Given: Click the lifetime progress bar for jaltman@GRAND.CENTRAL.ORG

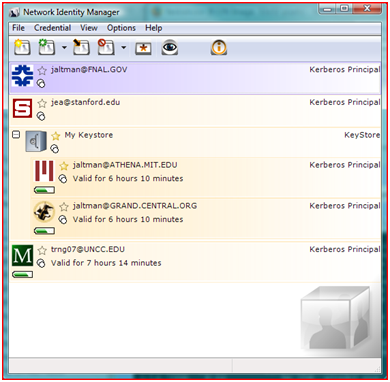Looking at the screenshot, I should (44, 231).
